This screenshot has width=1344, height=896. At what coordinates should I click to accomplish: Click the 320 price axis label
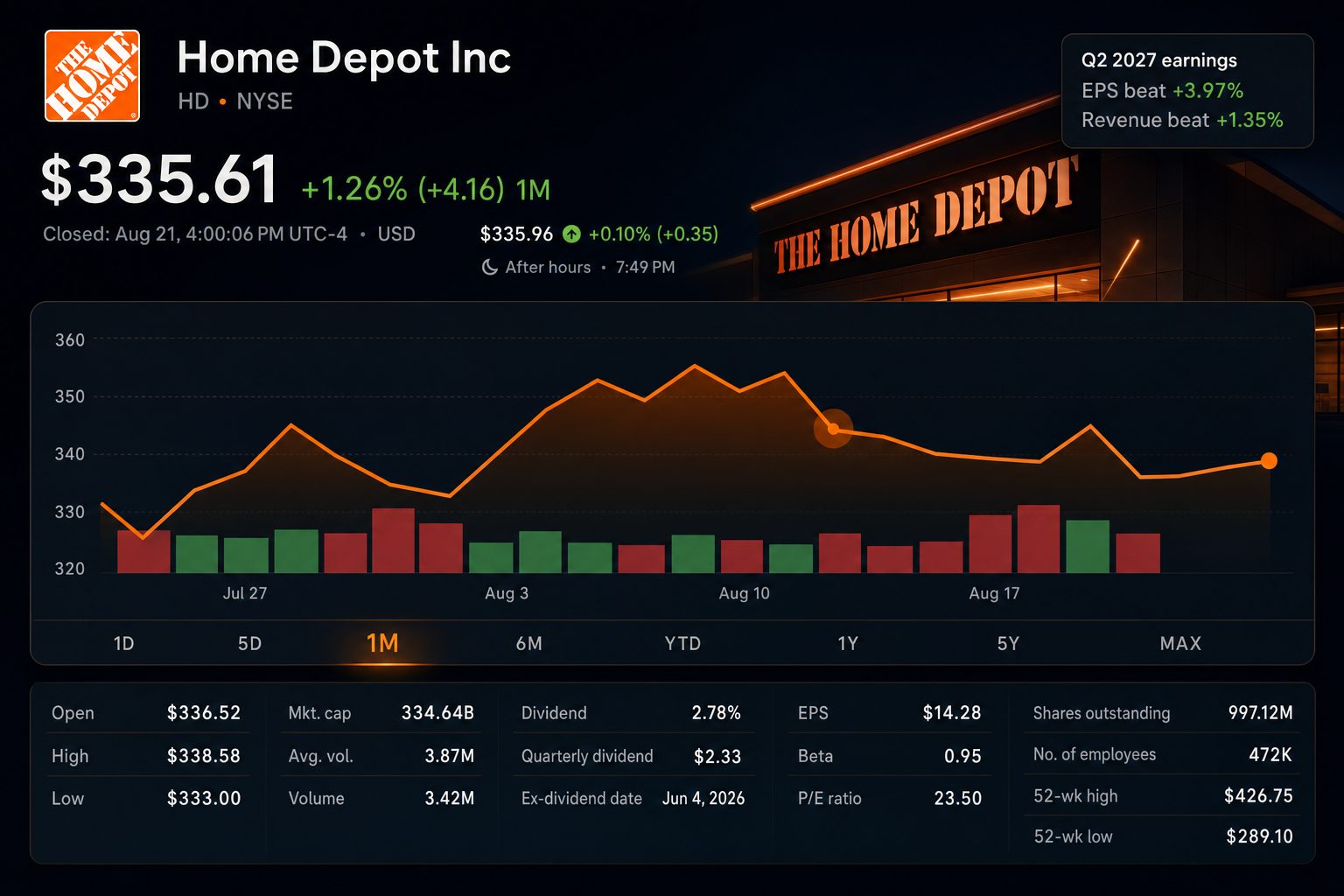coord(70,569)
